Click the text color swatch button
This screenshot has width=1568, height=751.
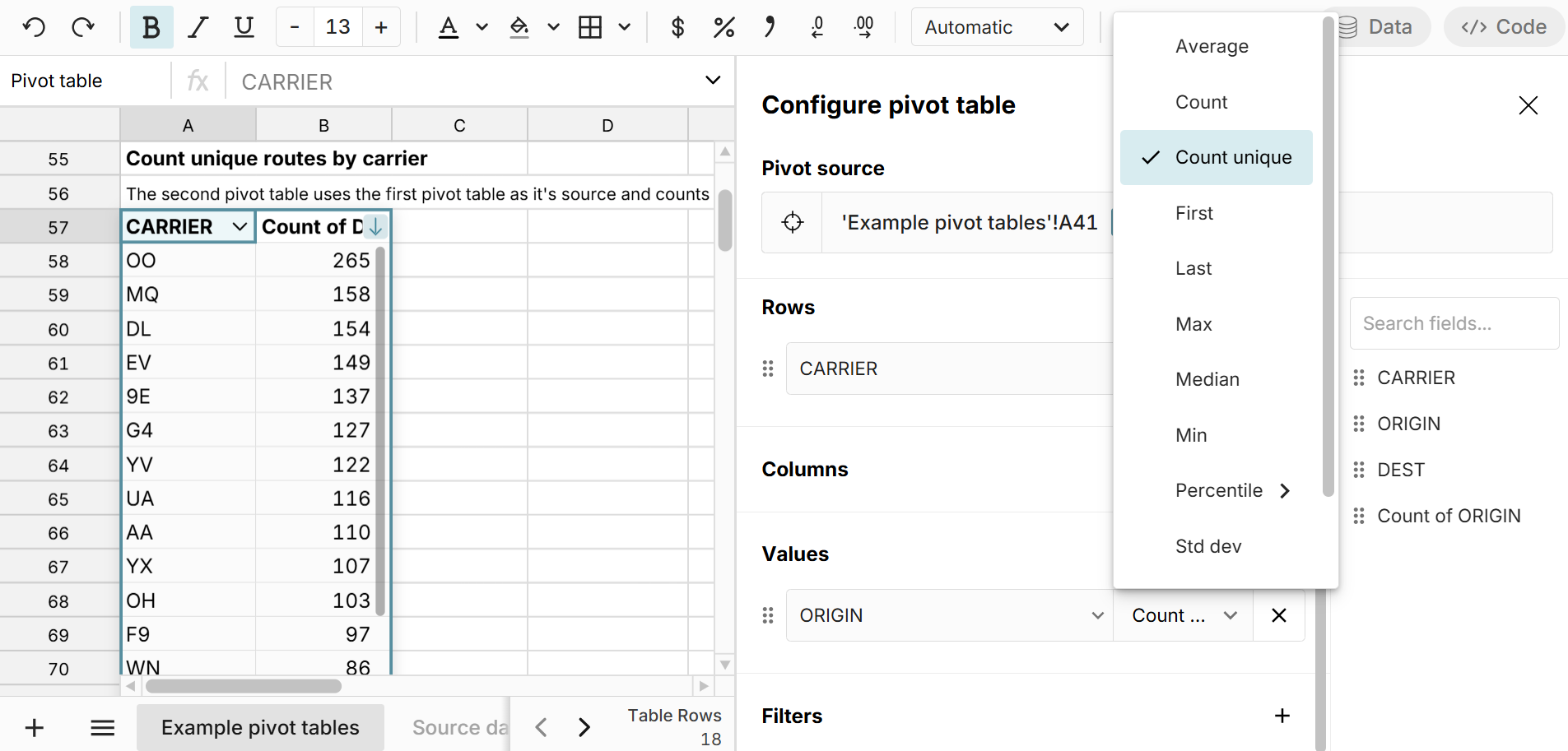tap(448, 27)
